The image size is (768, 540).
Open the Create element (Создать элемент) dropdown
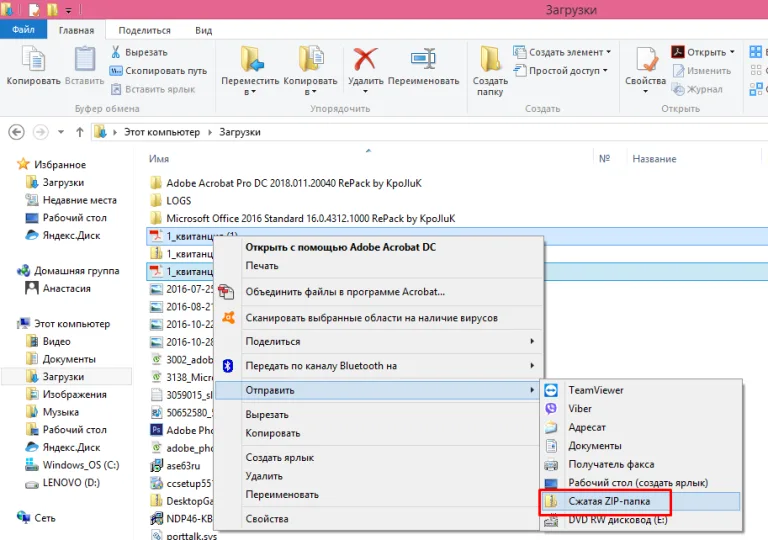(x=562, y=52)
